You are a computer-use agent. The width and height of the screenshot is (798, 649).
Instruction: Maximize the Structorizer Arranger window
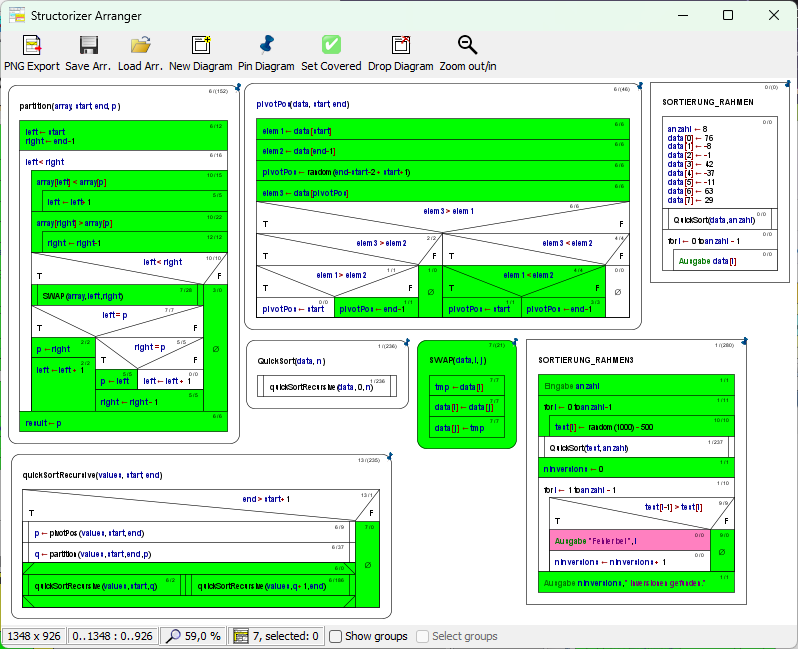728,15
